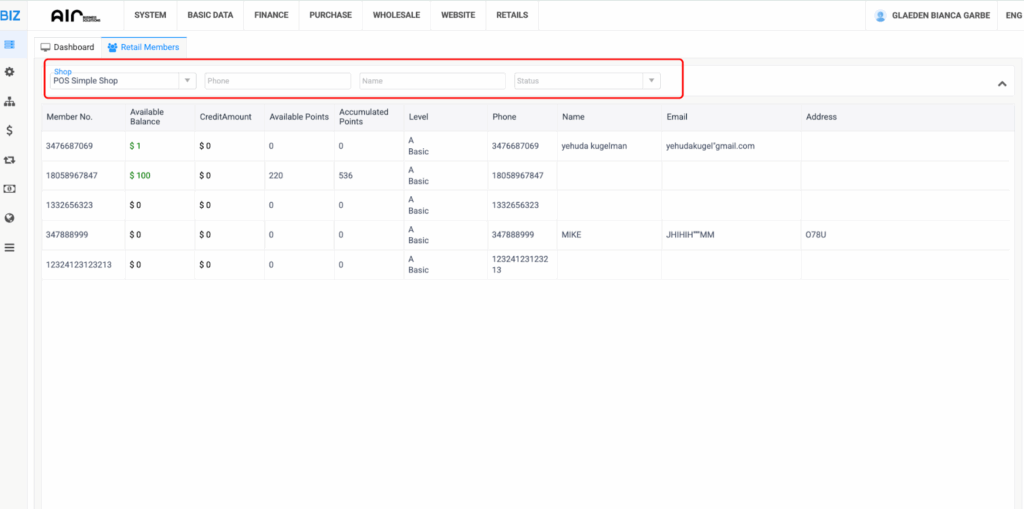Open the FINANCE menu
The image size is (1024, 509).
270,15
